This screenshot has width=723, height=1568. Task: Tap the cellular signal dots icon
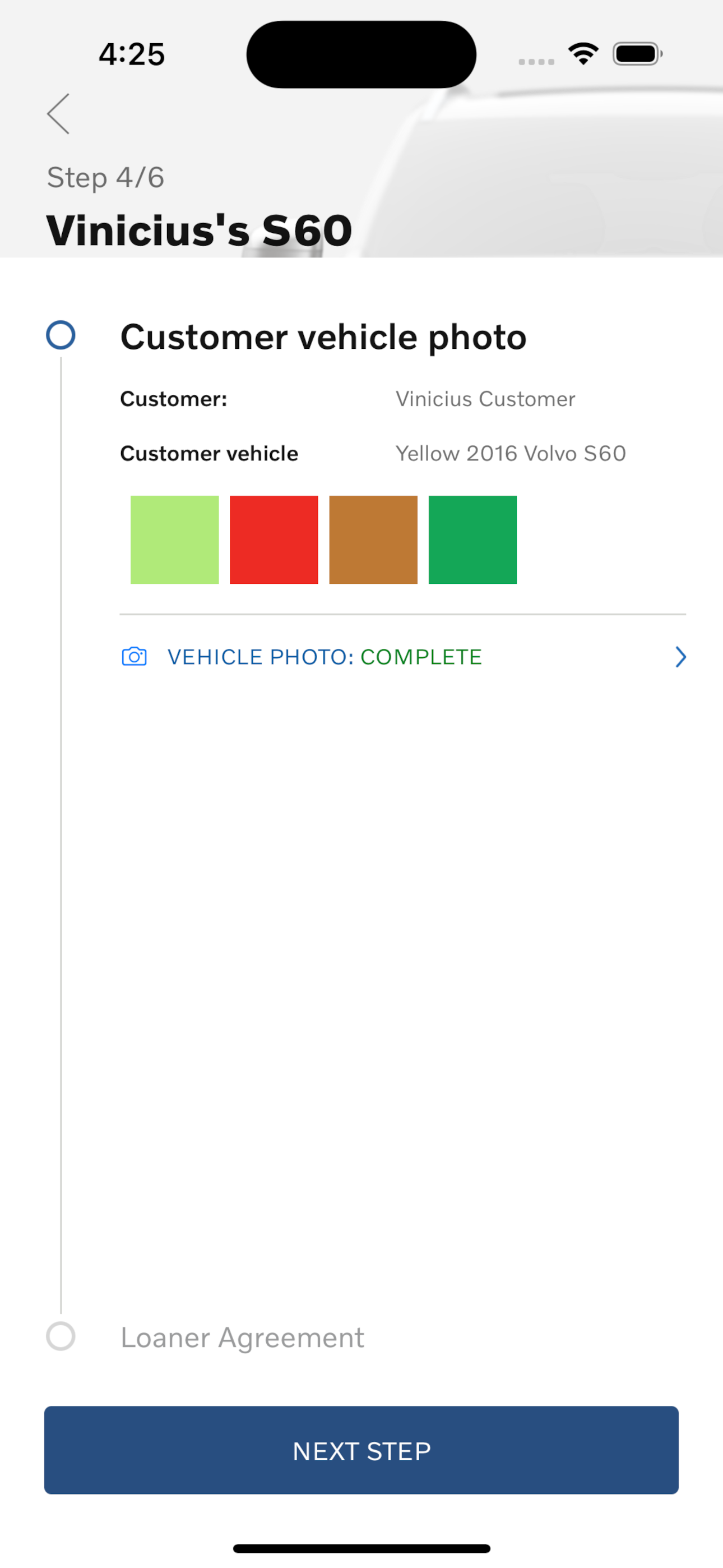(536, 62)
